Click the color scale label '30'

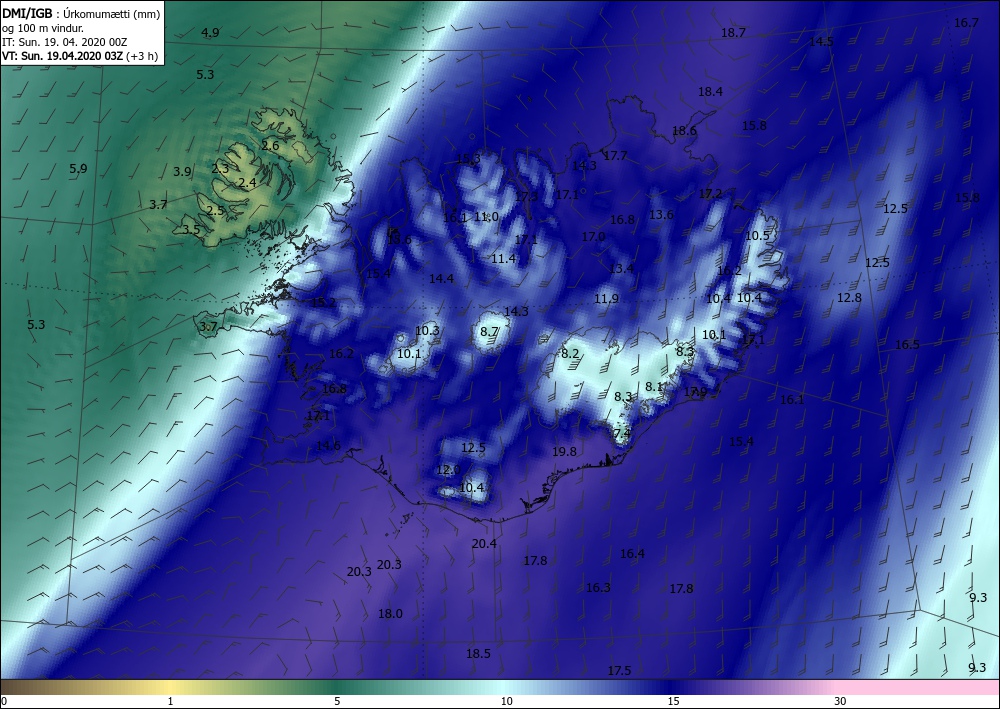[841, 702]
